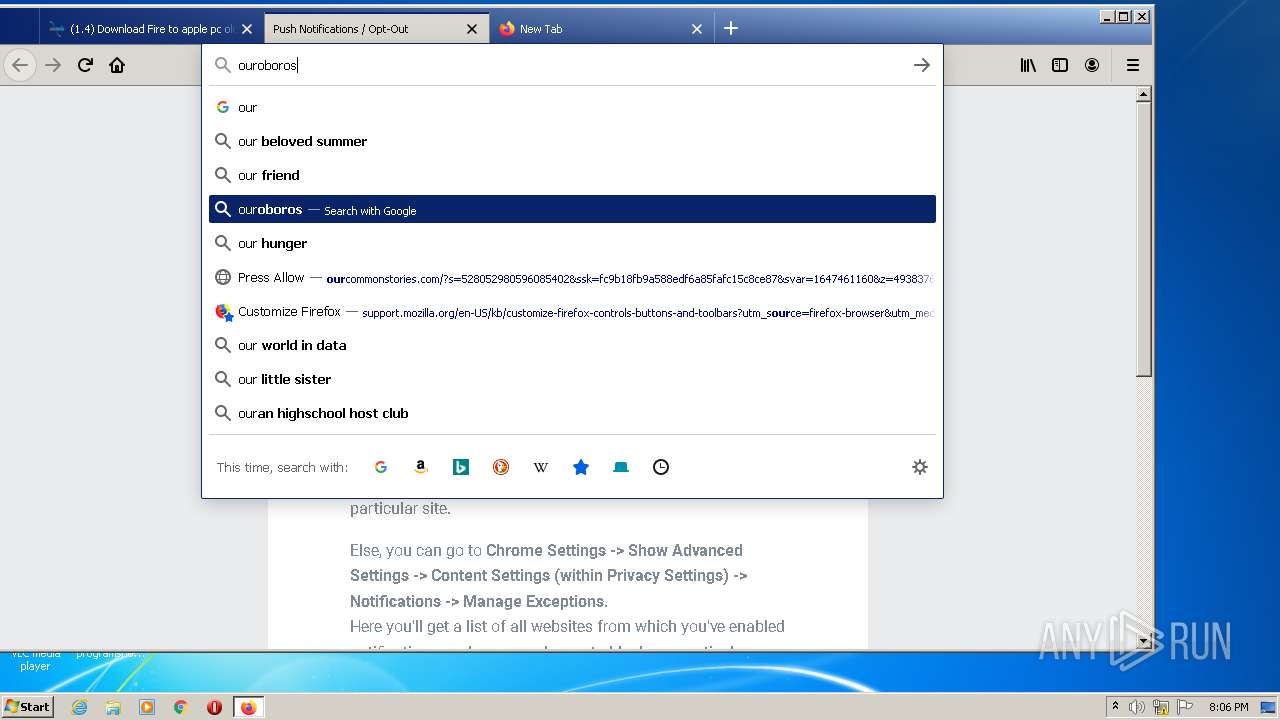The height and width of the screenshot is (720, 1280).
Task: Open Windows Explorer folder in taskbar
Action: coord(113,707)
